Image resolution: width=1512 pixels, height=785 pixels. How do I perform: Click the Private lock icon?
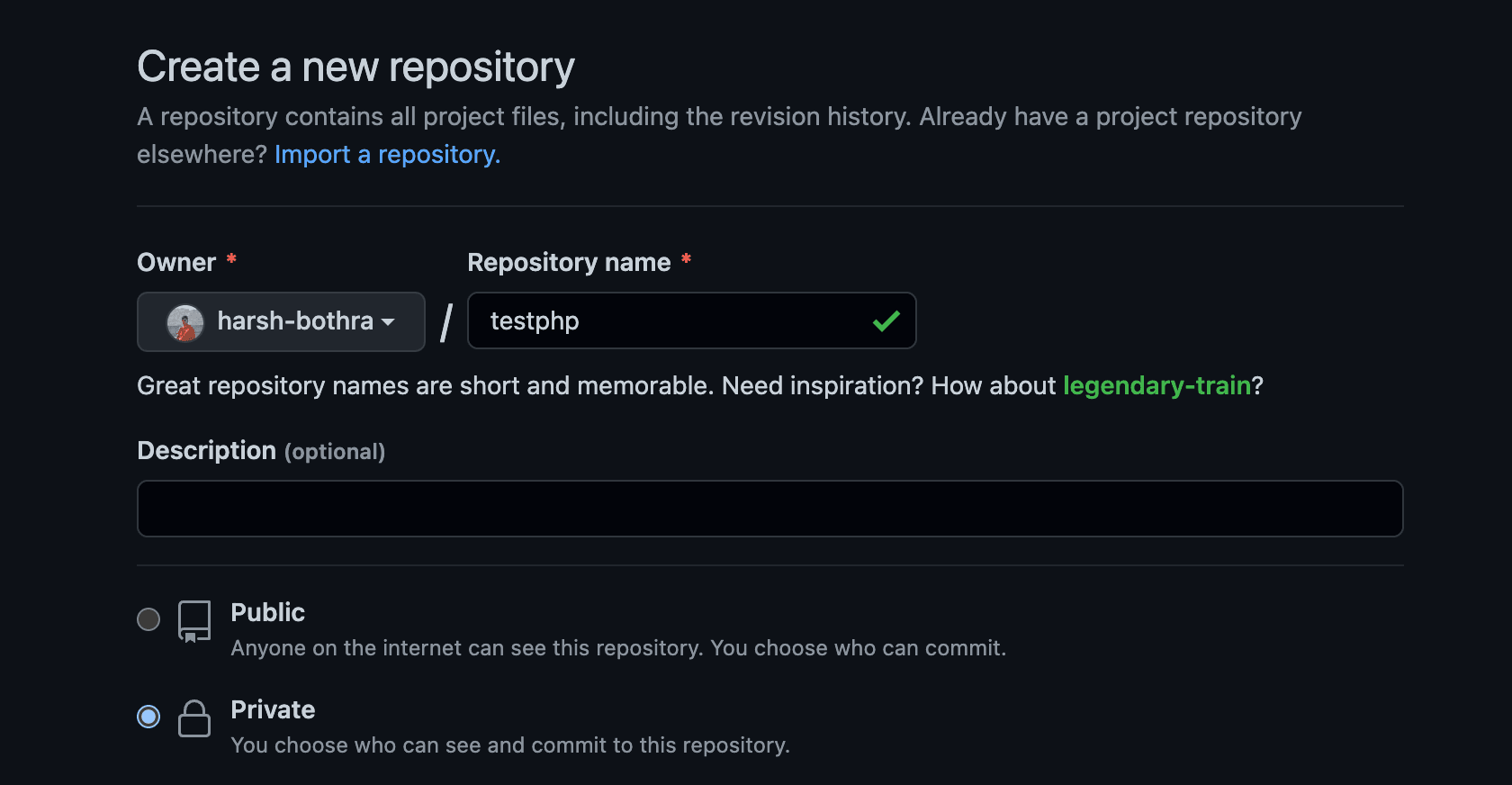[x=194, y=718]
